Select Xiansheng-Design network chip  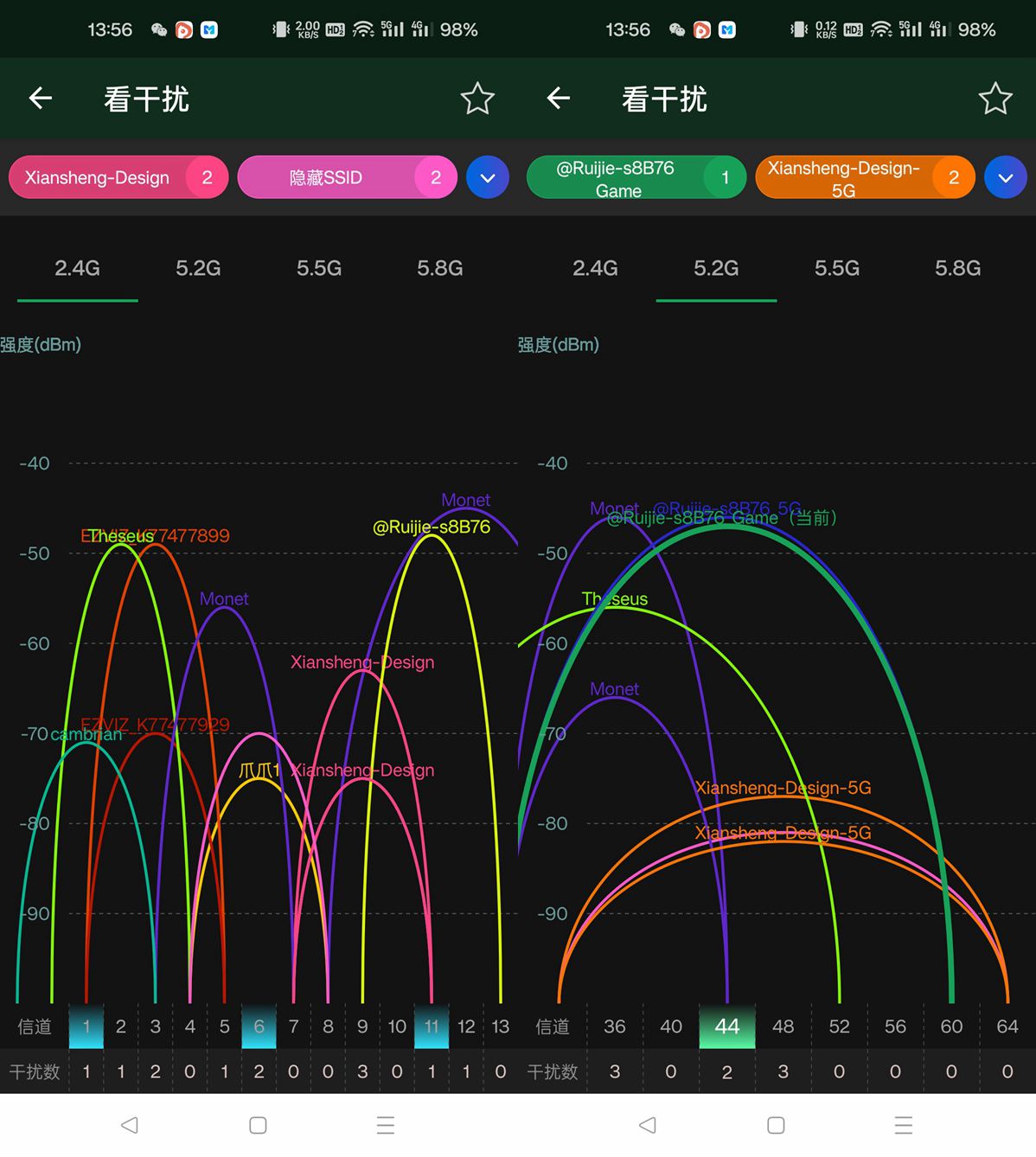pos(118,177)
